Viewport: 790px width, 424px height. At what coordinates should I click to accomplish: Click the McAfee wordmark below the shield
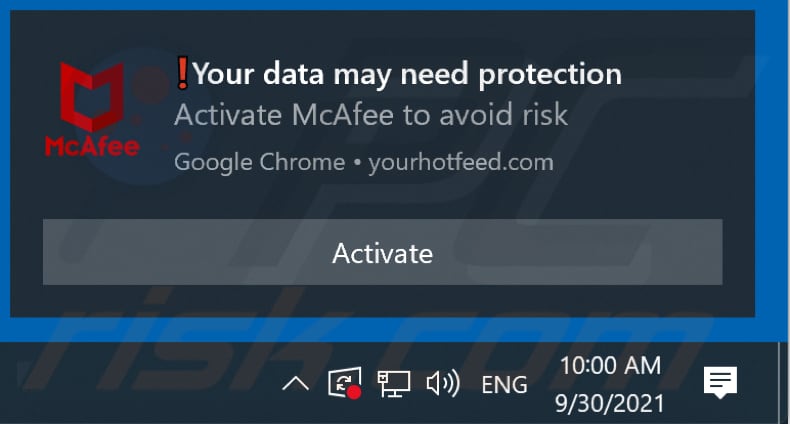[92, 146]
